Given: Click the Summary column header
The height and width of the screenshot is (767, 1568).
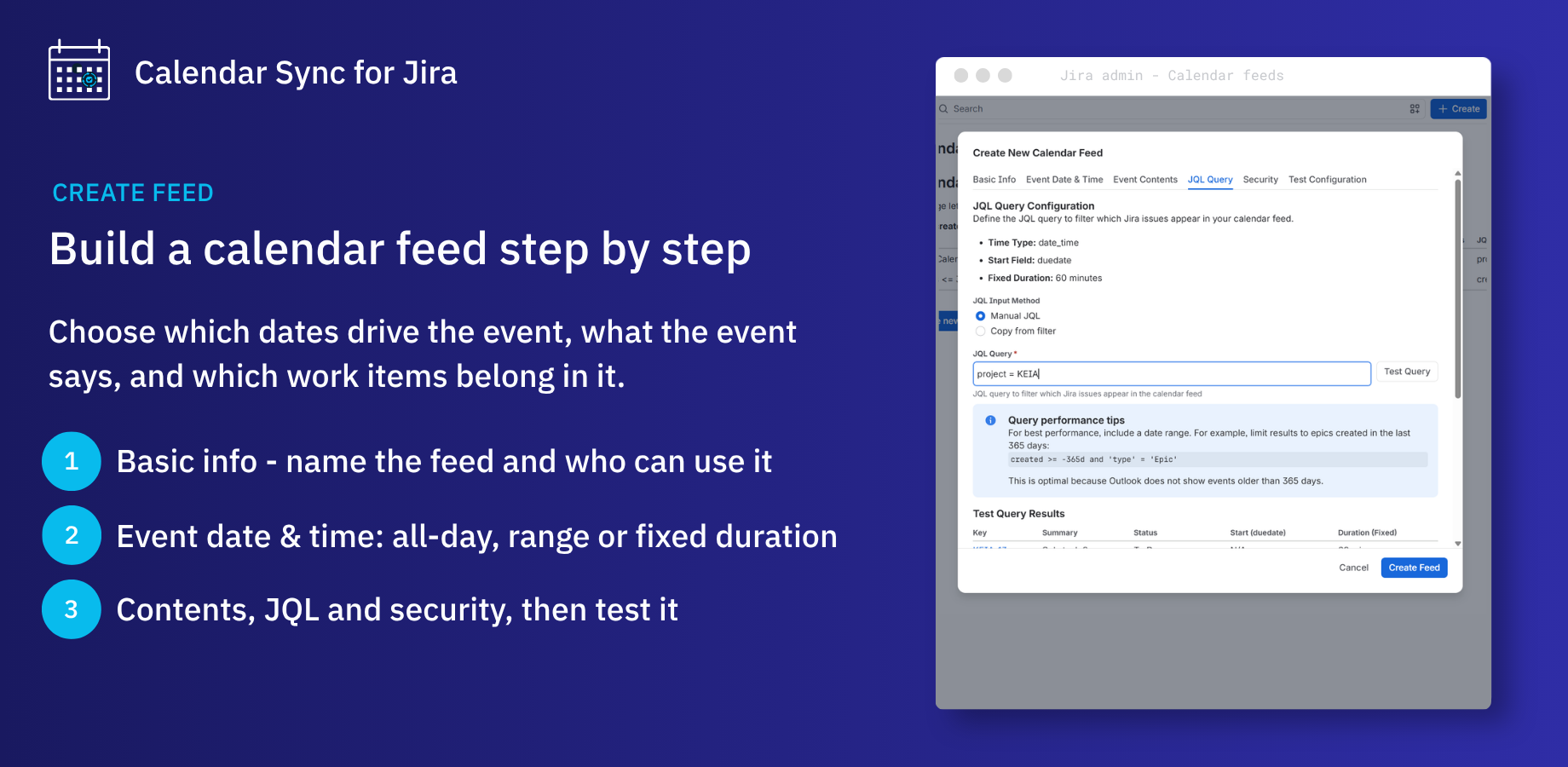Looking at the screenshot, I should tap(1059, 533).
